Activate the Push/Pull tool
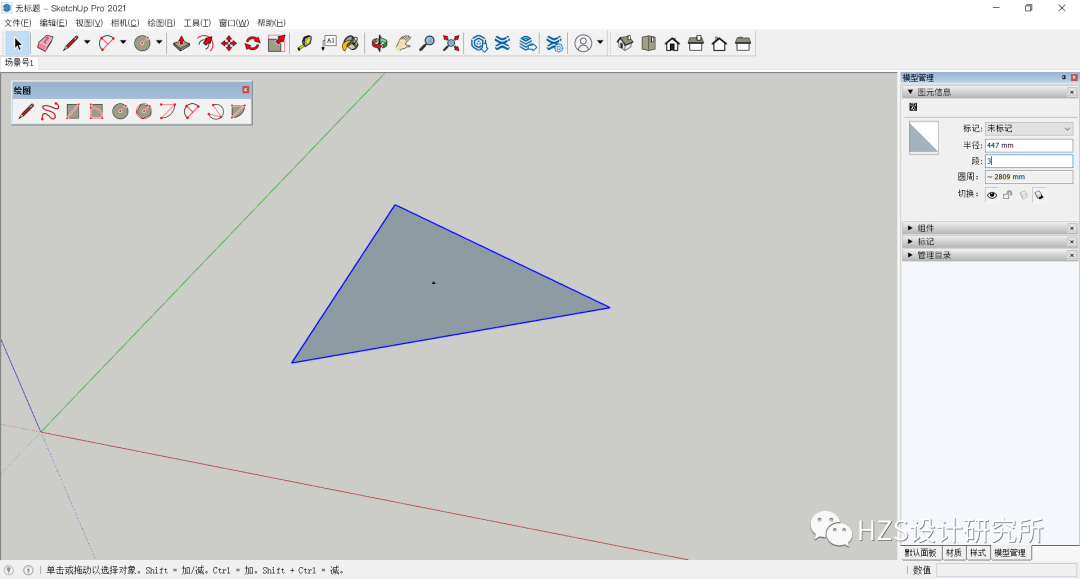The width and height of the screenshot is (1080, 579). [183, 43]
